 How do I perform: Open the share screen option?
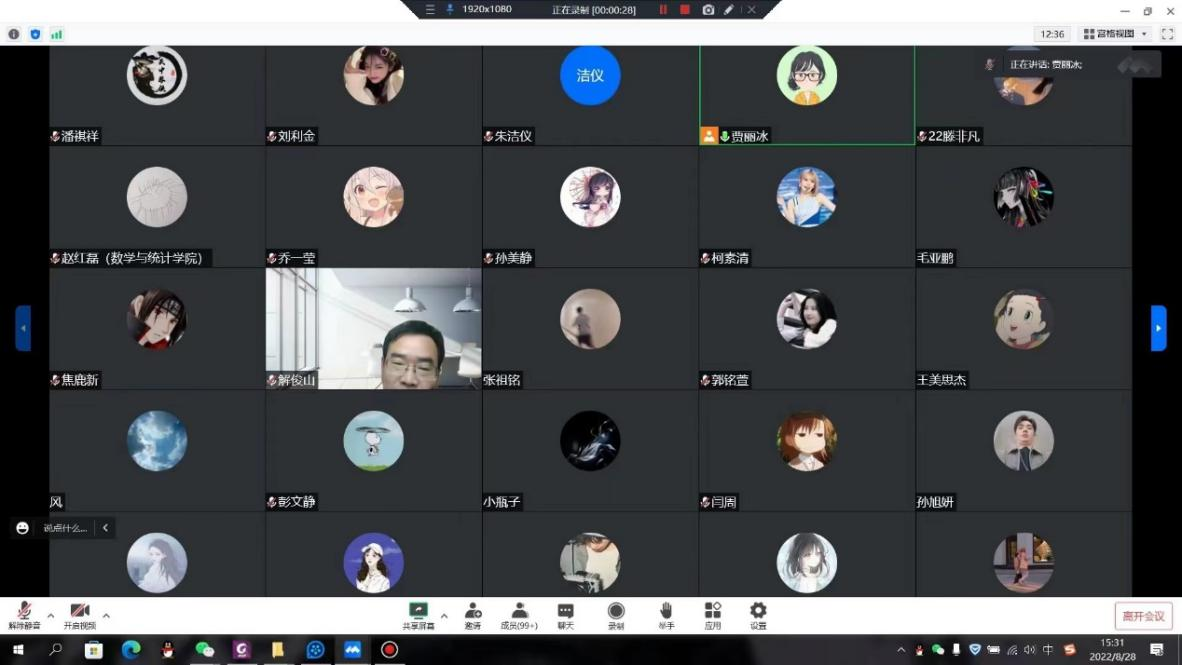[x=418, y=615]
